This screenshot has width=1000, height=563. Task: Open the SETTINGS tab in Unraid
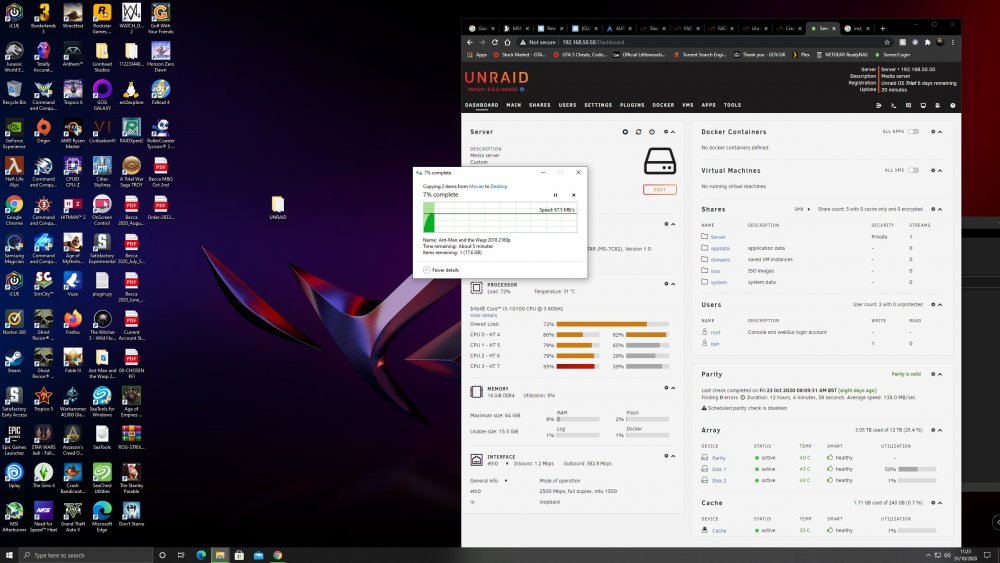coord(598,105)
